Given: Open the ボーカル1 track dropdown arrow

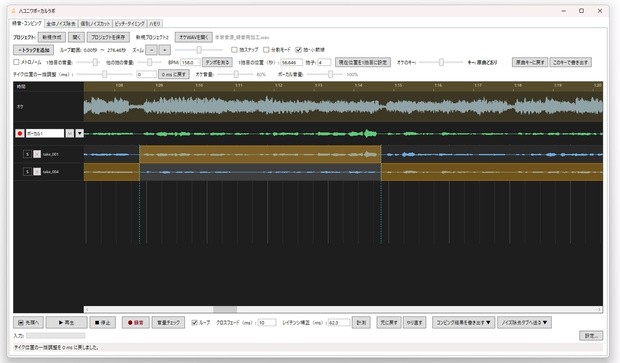Looking at the screenshot, I should (x=79, y=133).
